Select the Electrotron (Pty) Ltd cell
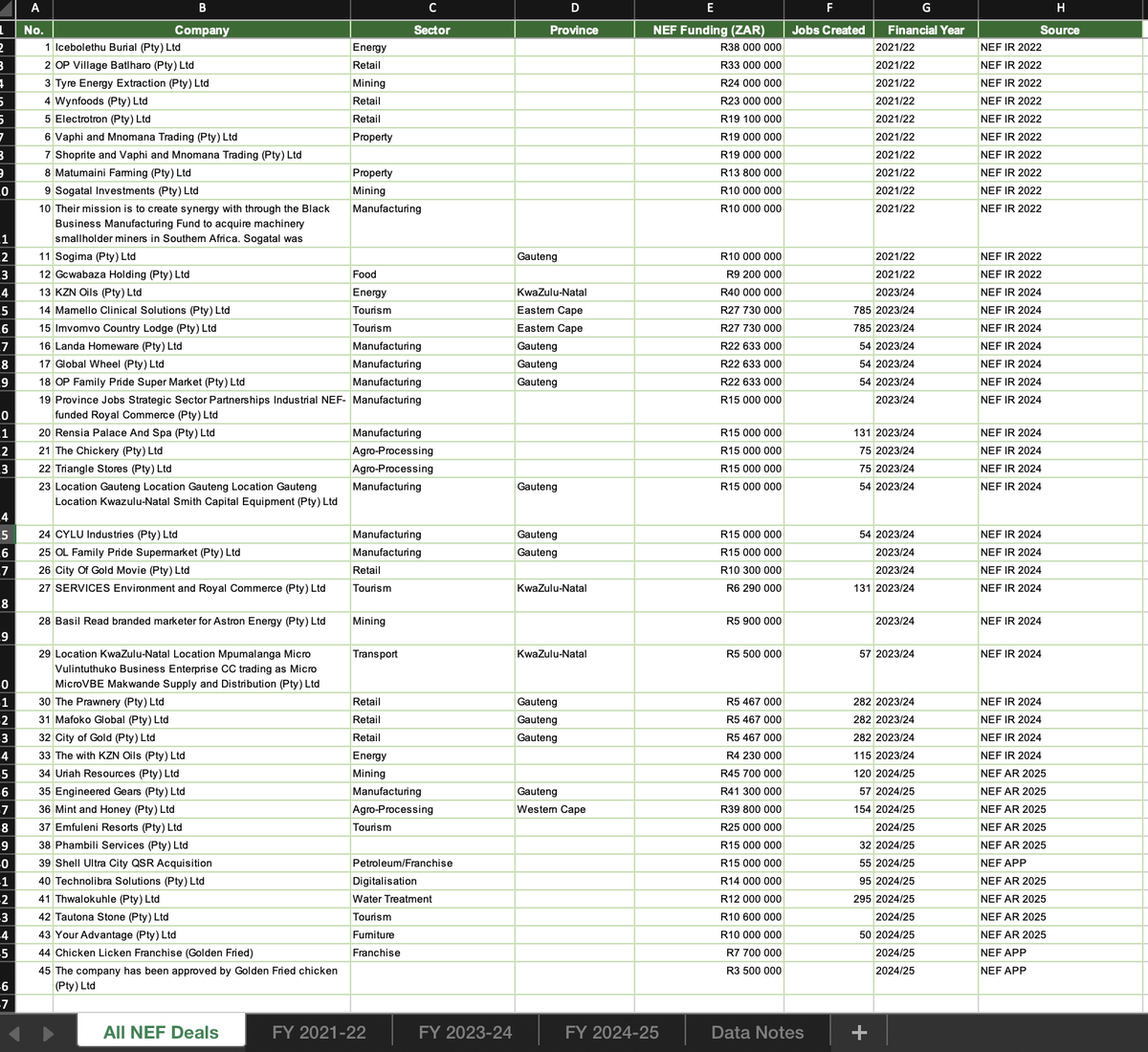1148x1052 pixels. [x=202, y=119]
